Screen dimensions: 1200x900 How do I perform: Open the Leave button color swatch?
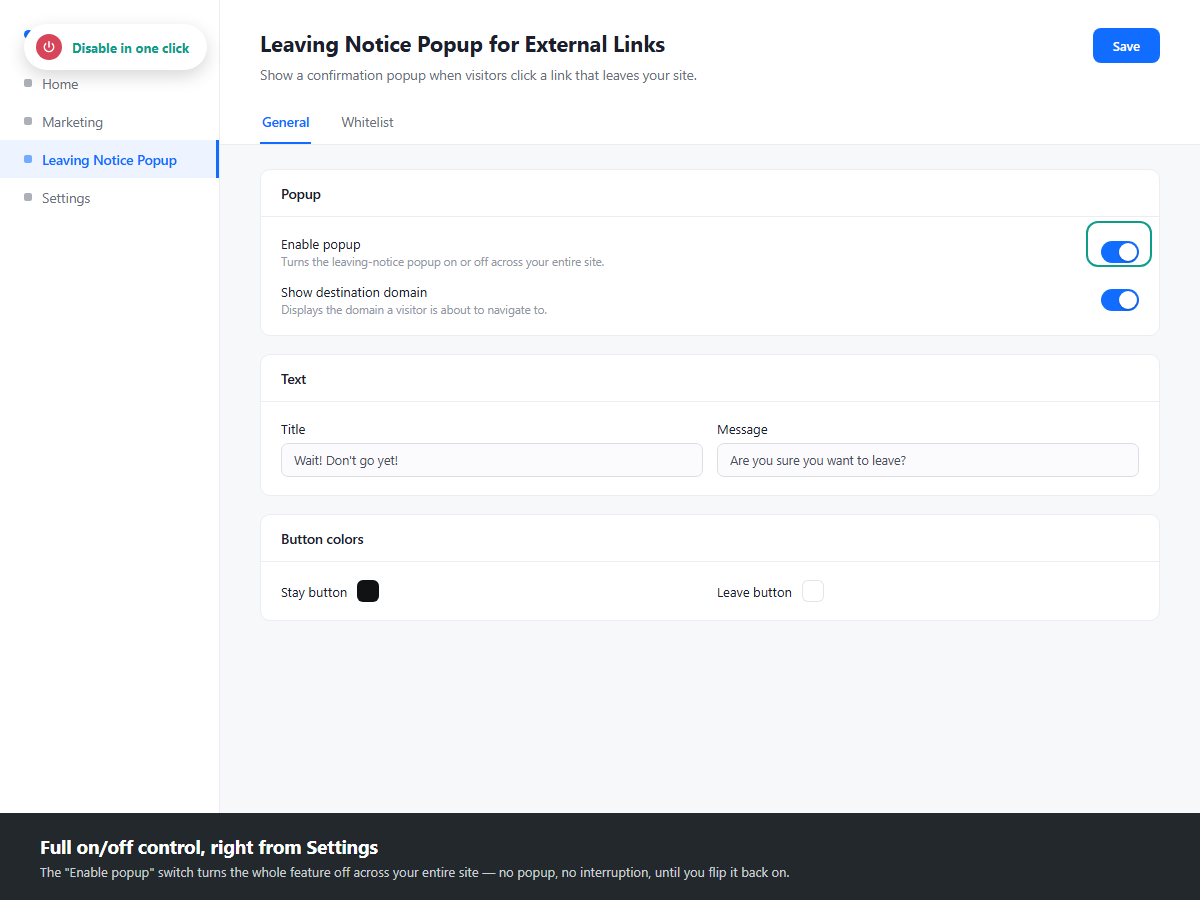[813, 591]
